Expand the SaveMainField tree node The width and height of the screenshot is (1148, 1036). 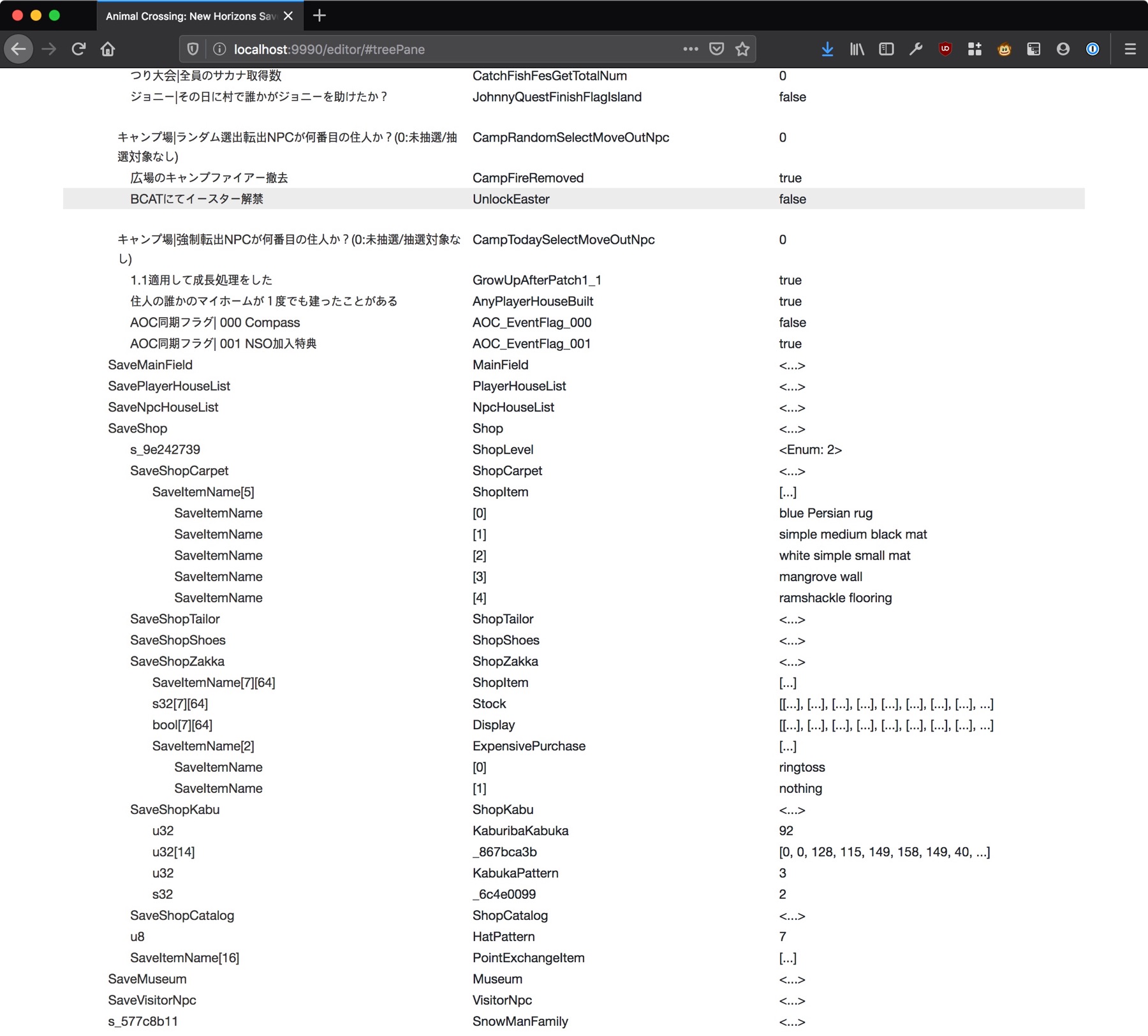click(x=150, y=365)
